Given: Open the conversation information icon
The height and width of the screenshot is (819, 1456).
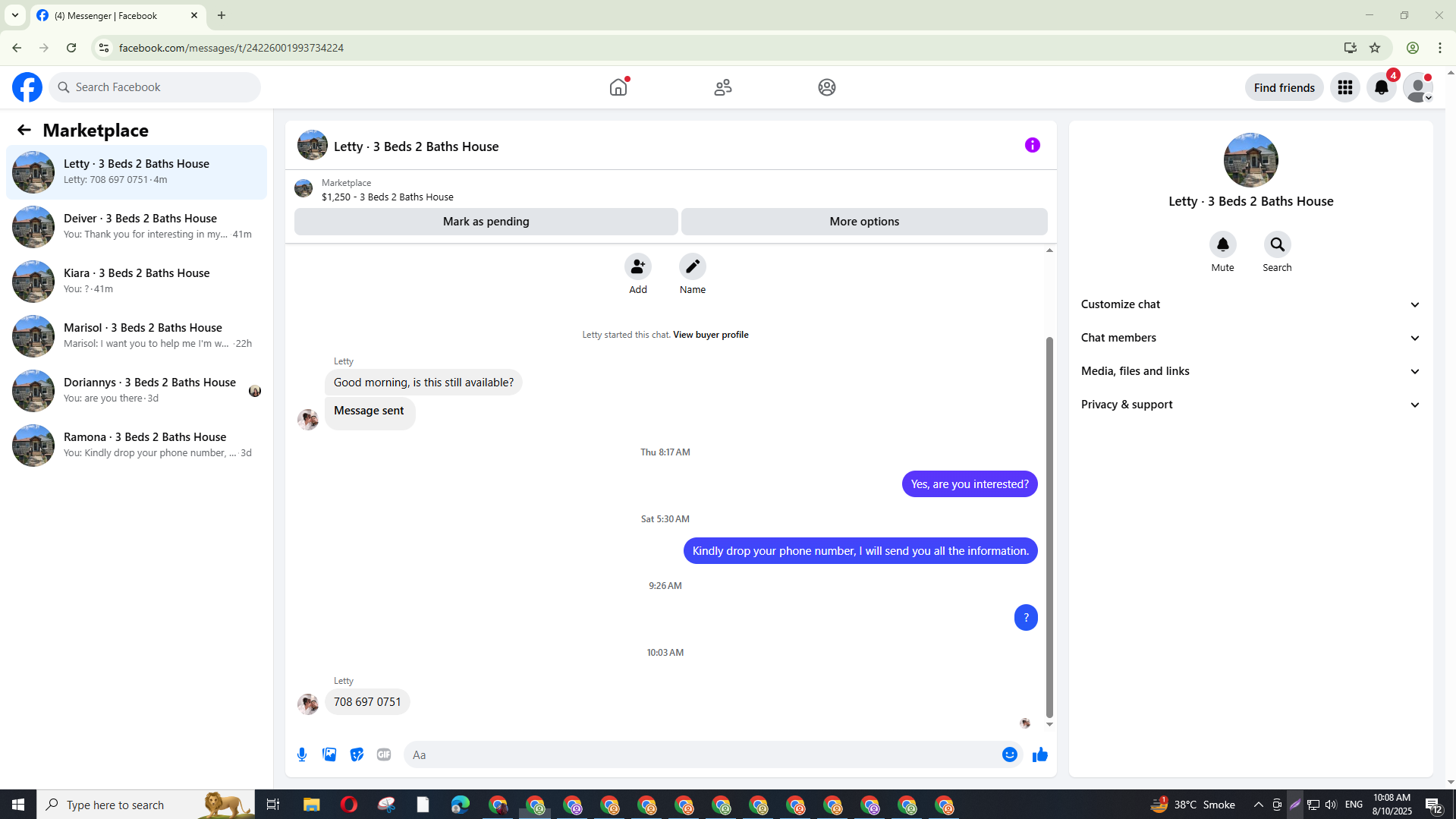Looking at the screenshot, I should tap(1033, 145).
